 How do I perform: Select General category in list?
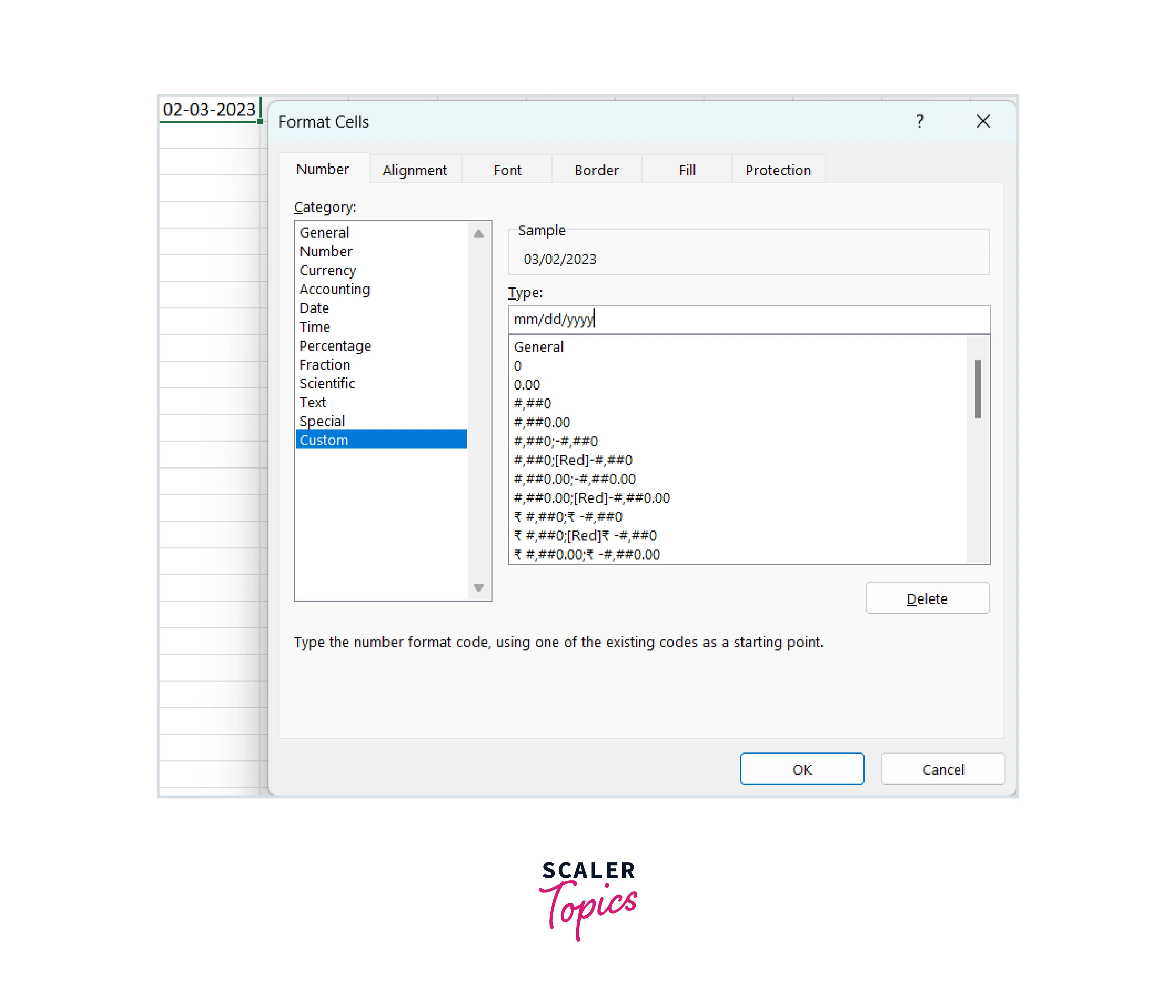coord(323,232)
